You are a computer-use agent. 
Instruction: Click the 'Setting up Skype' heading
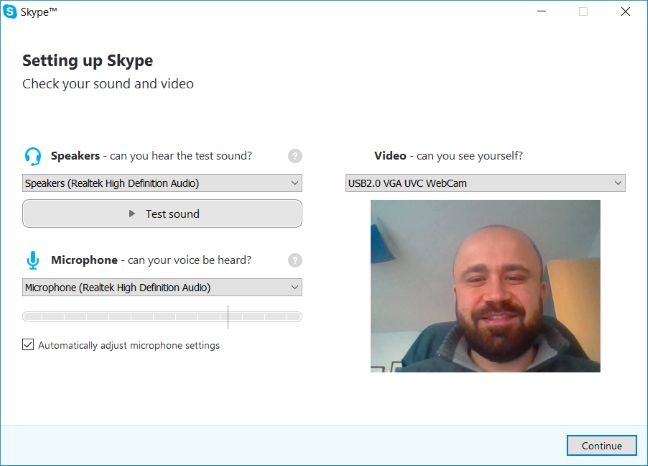point(88,61)
